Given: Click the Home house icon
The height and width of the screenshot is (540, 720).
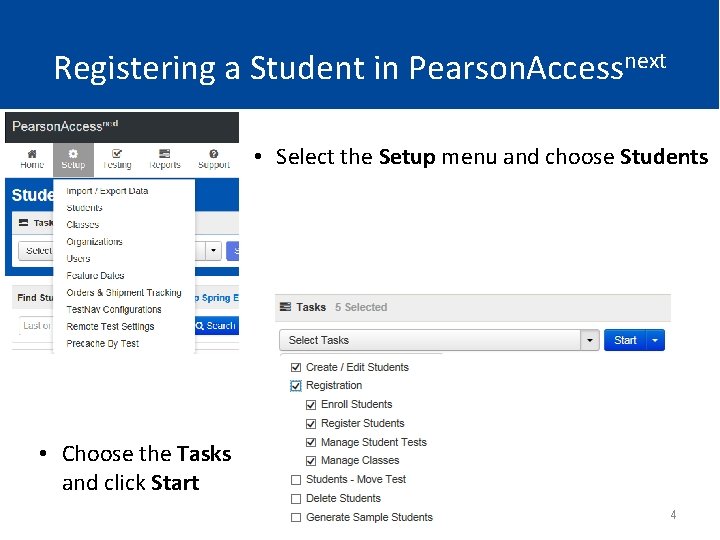Looking at the screenshot, I should [x=32, y=153].
